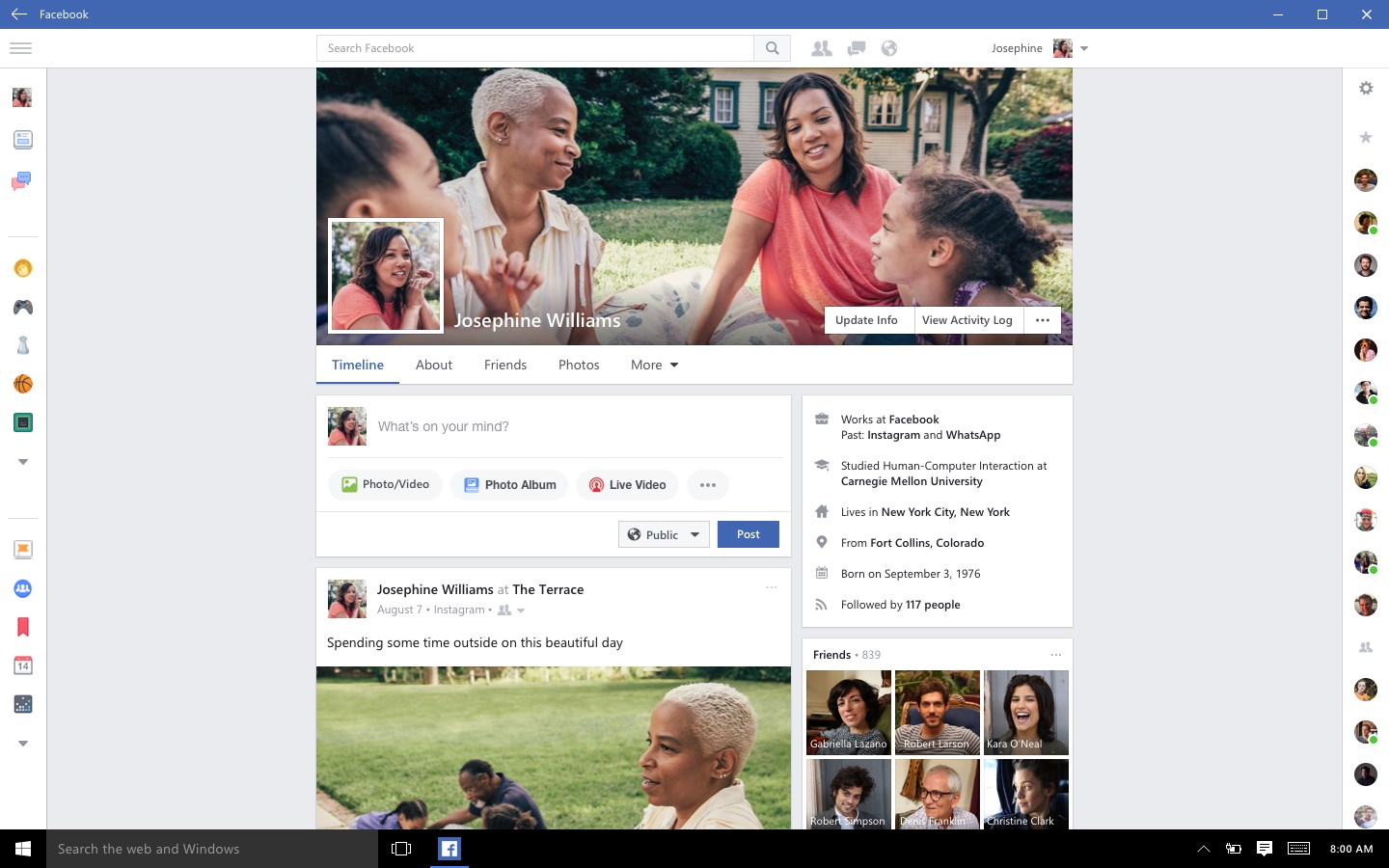This screenshot has width=1389, height=868.
Task: Expand the account menu arrow beside Josephine
Action: 1084,48
